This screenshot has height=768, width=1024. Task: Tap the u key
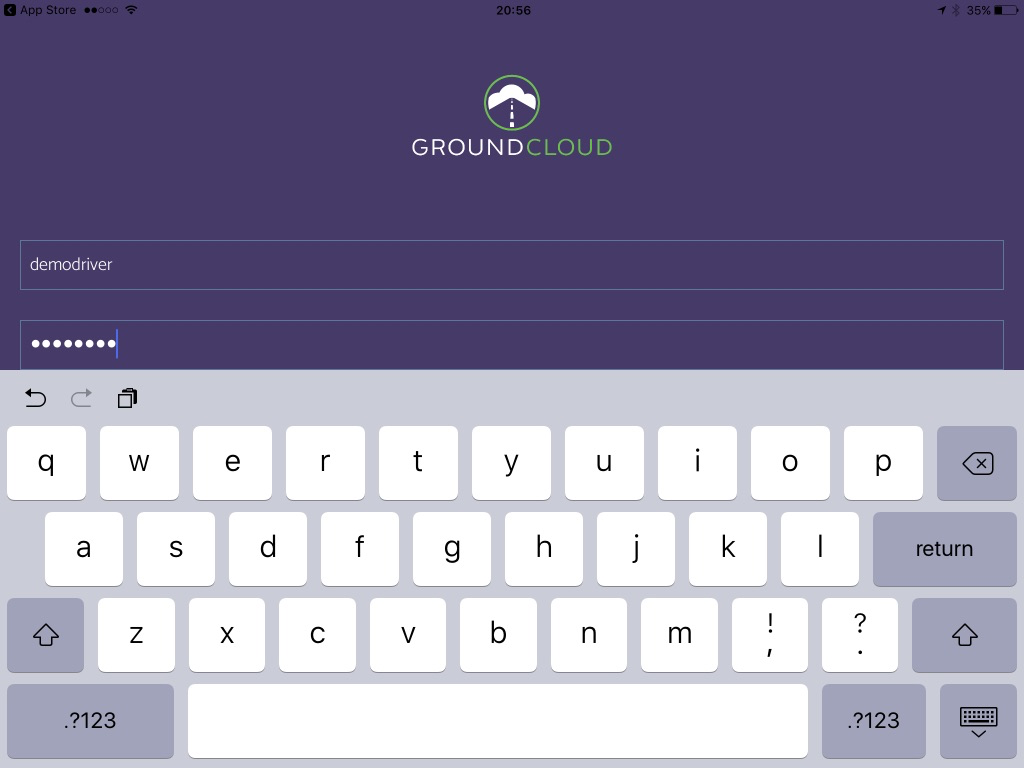(604, 463)
